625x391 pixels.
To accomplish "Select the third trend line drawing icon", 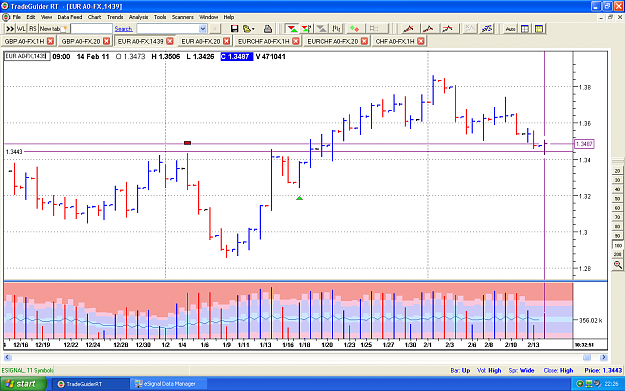I will [x=448, y=29].
